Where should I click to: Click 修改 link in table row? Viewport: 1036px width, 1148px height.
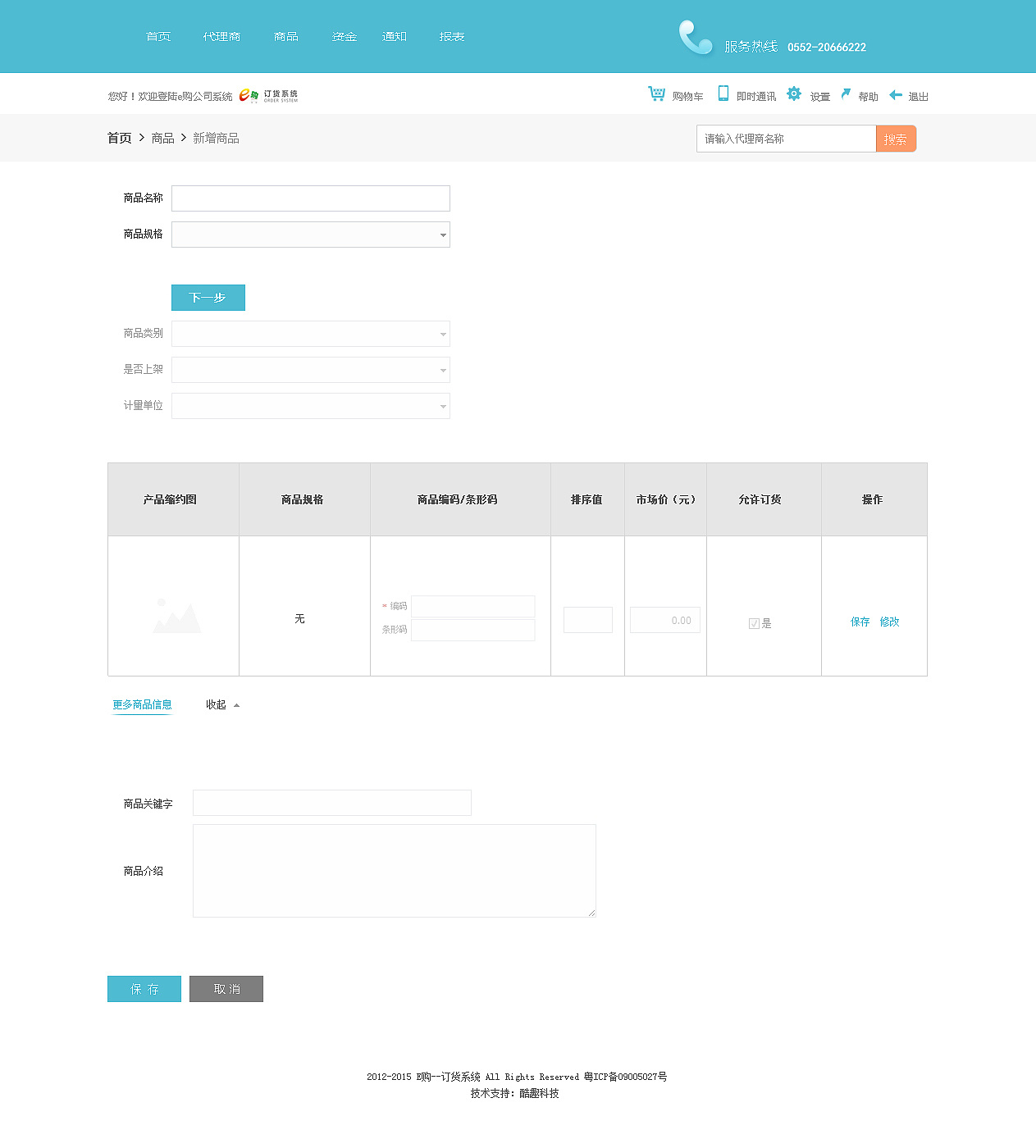890,622
